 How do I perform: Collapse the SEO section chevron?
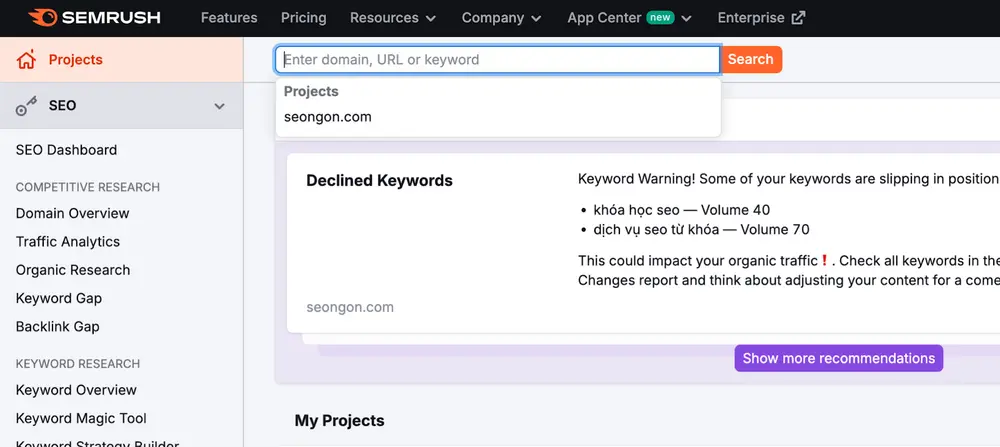coord(219,106)
